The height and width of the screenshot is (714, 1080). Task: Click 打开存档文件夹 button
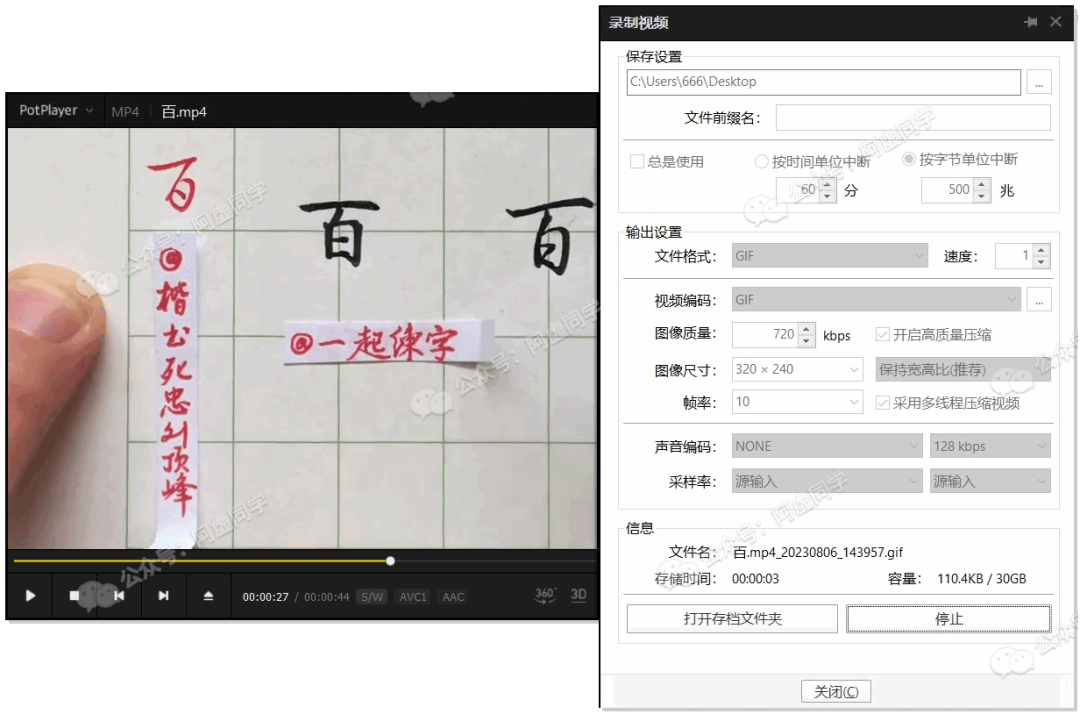click(x=731, y=619)
